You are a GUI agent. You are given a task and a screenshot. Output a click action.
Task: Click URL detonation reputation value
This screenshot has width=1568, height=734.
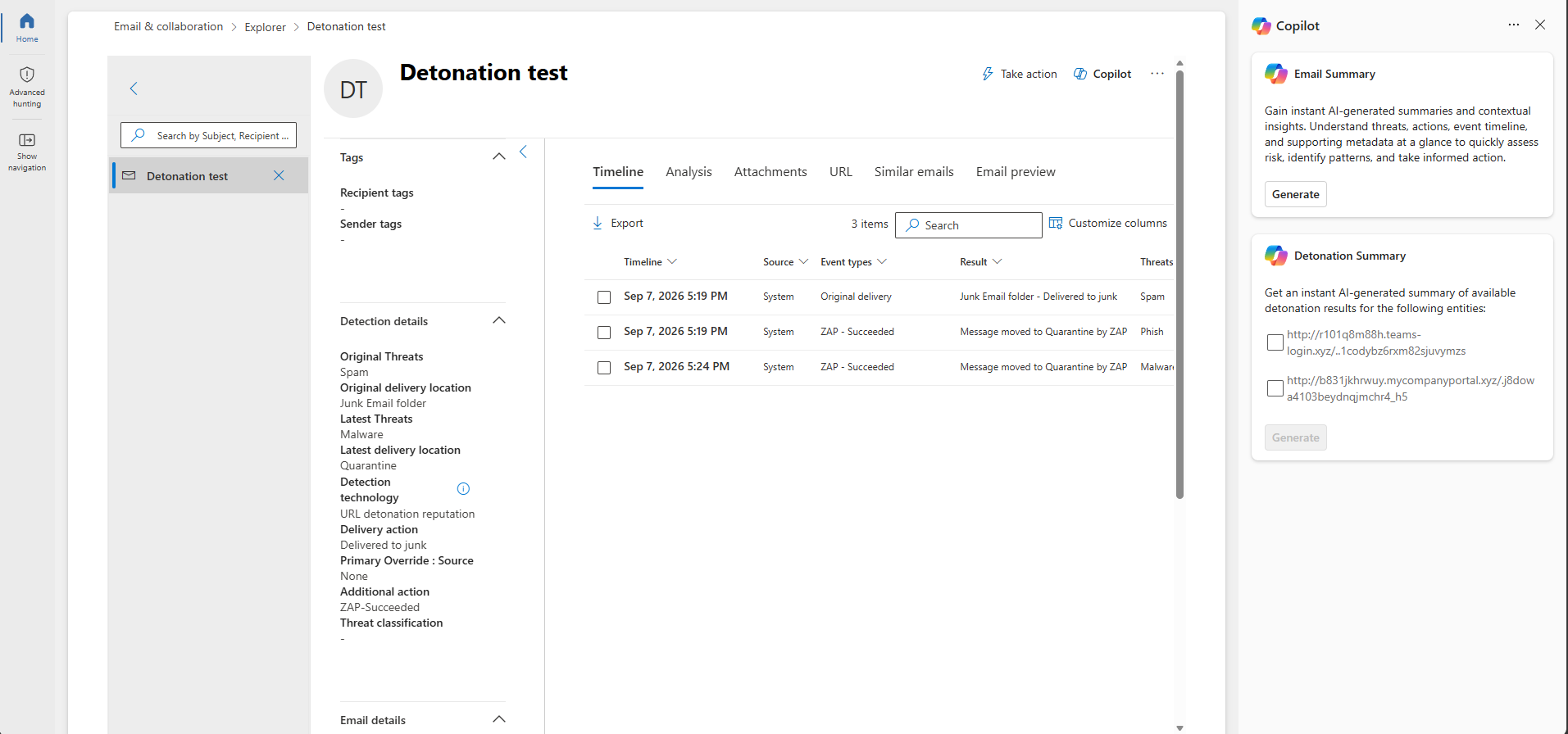pyautogui.click(x=407, y=514)
